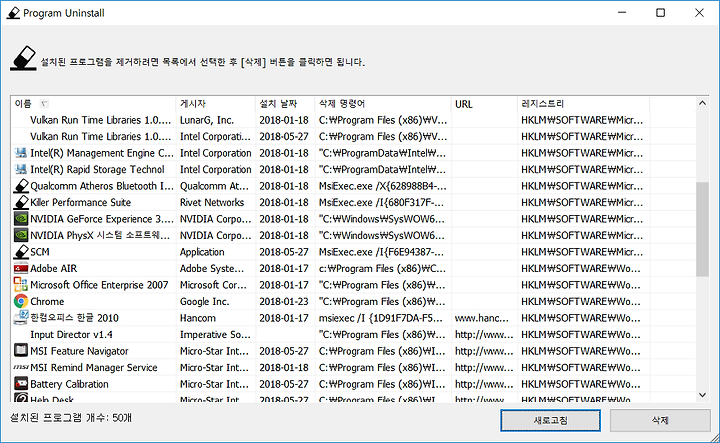The width and height of the screenshot is (720, 443).
Task: Click MsiExec.exe /X{628988B4 uninstall command
Action: click(382, 186)
